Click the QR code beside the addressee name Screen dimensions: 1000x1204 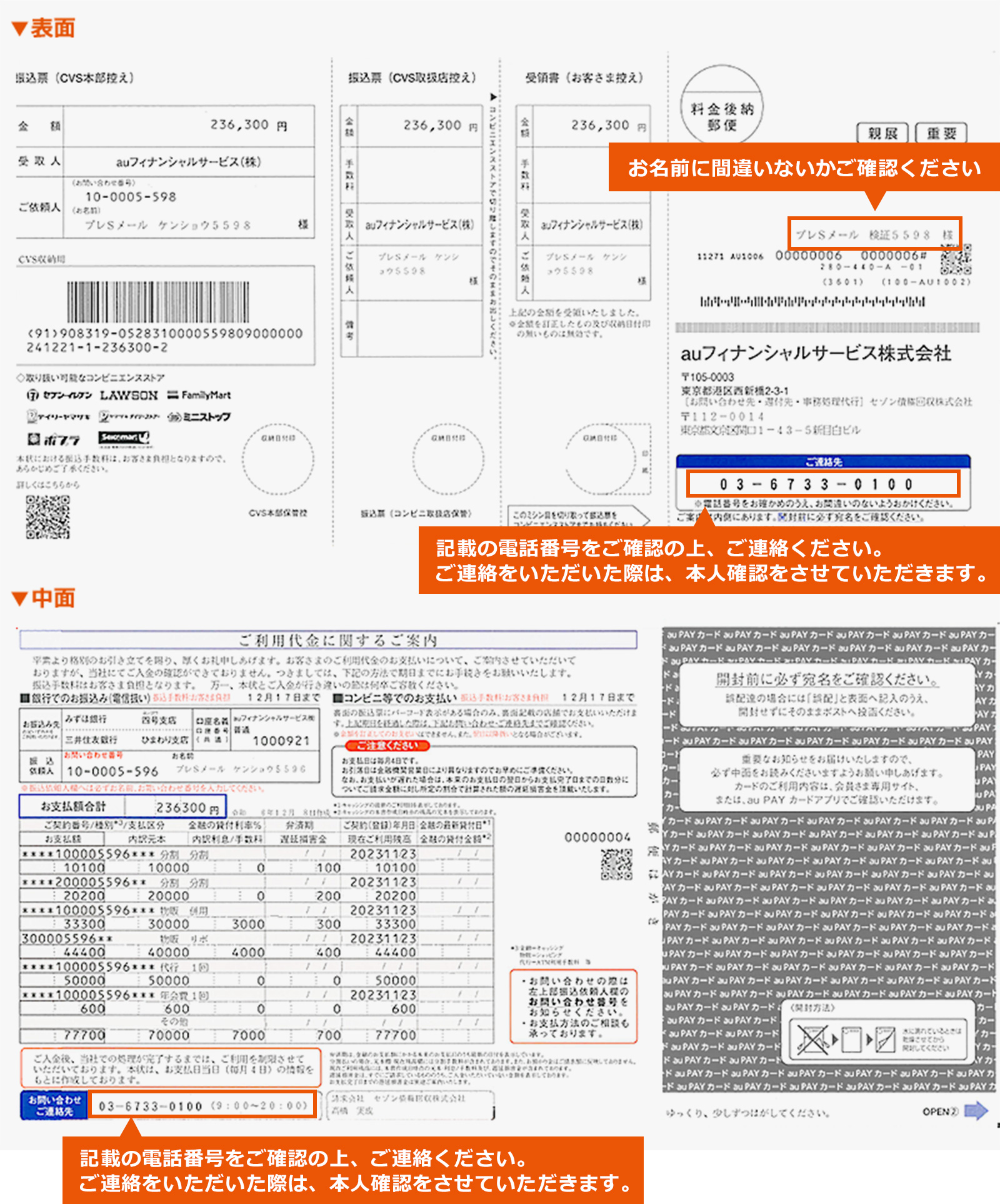tap(956, 260)
